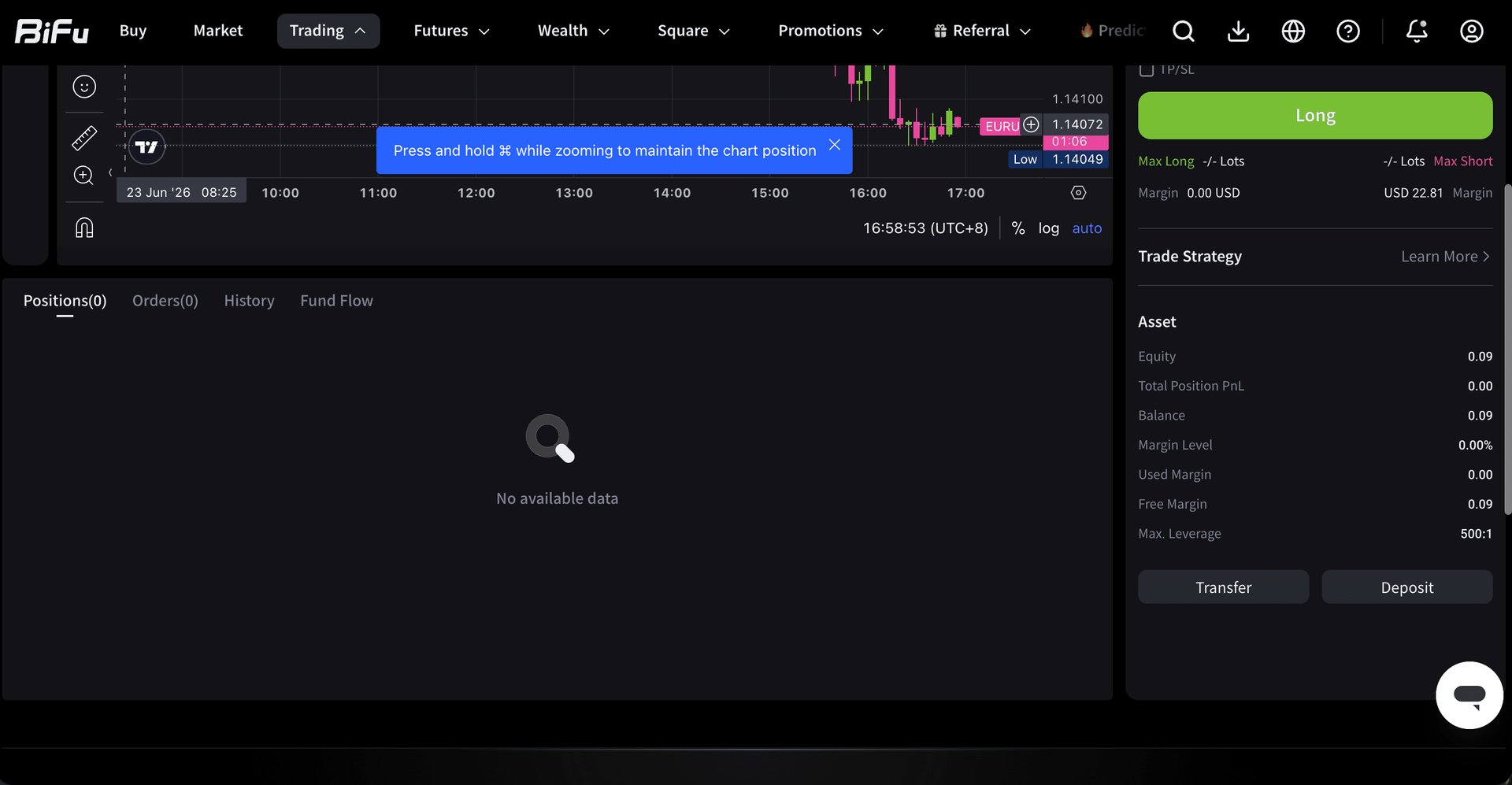The width and height of the screenshot is (1512, 785).
Task: Click the download app icon
Action: point(1238,31)
